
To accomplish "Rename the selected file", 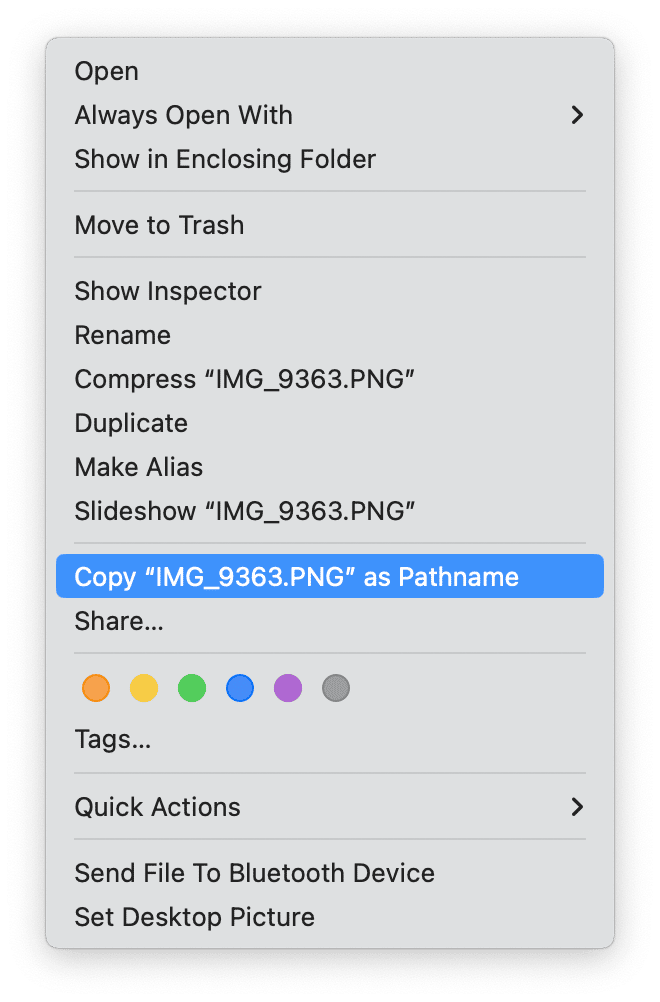I will tap(123, 335).
